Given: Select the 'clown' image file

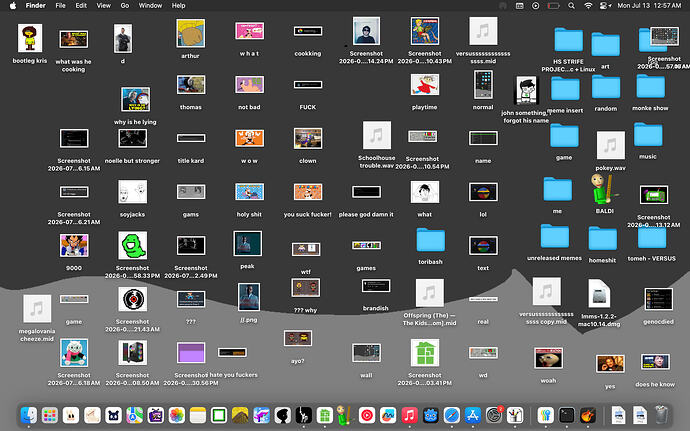Looking at the screenshot, I should coord(308,139).
